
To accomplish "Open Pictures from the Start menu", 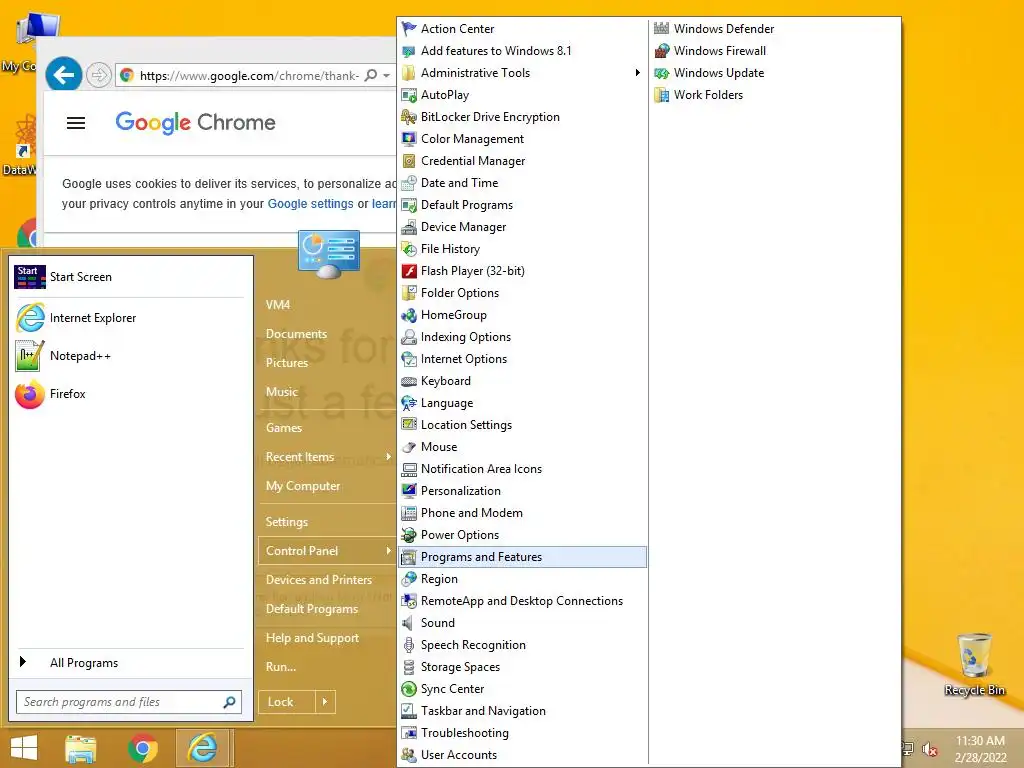I will coord(287,363).
